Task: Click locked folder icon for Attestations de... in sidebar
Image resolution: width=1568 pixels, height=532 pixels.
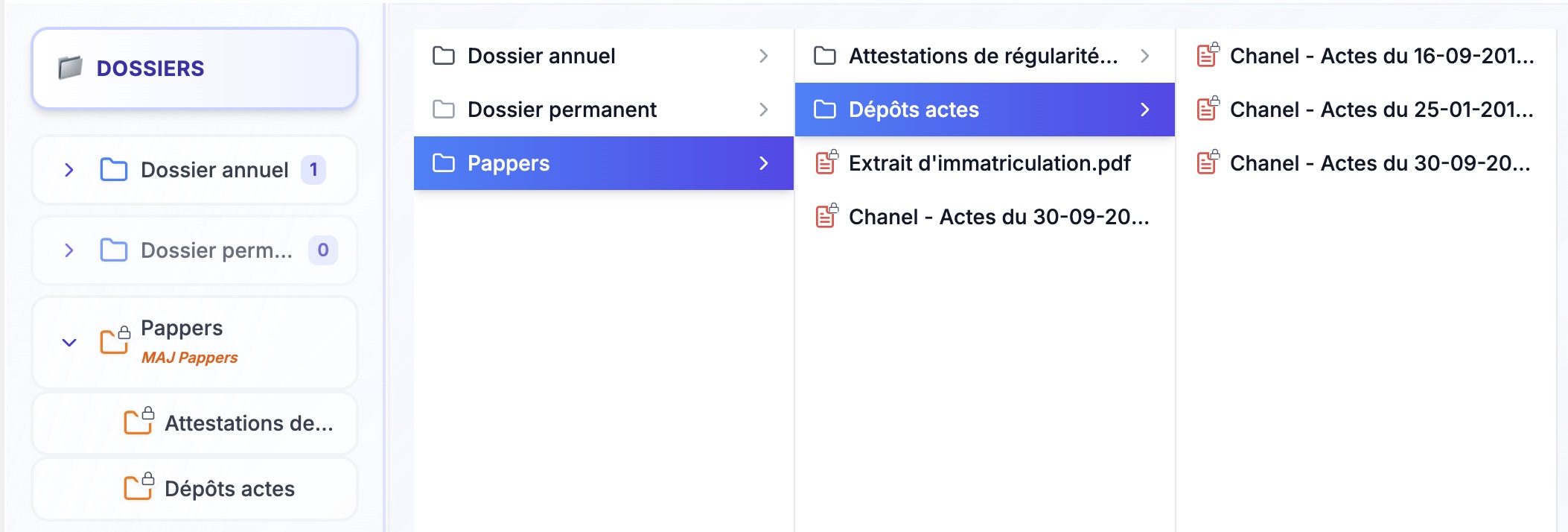Action: click(138, 421)
